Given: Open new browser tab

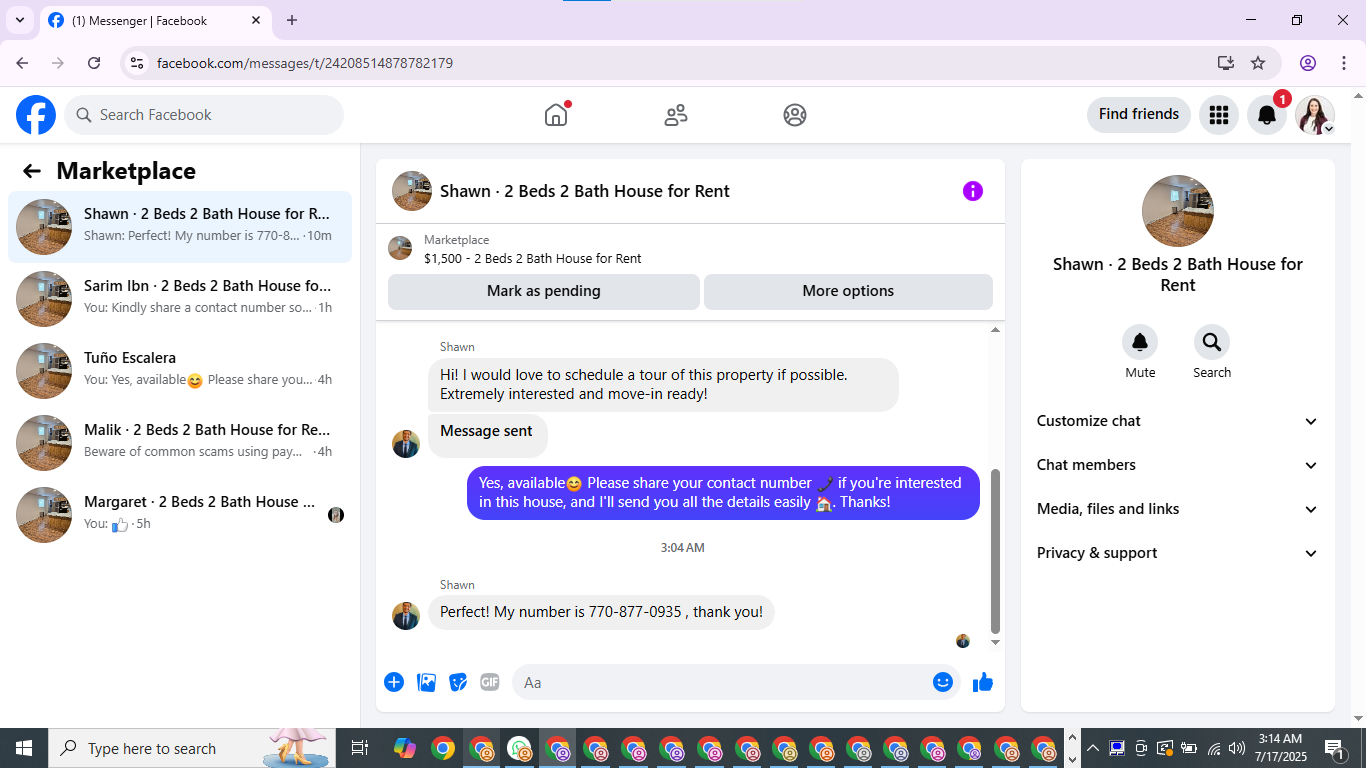Looking at the screenshot, I should tap(292, 20).
